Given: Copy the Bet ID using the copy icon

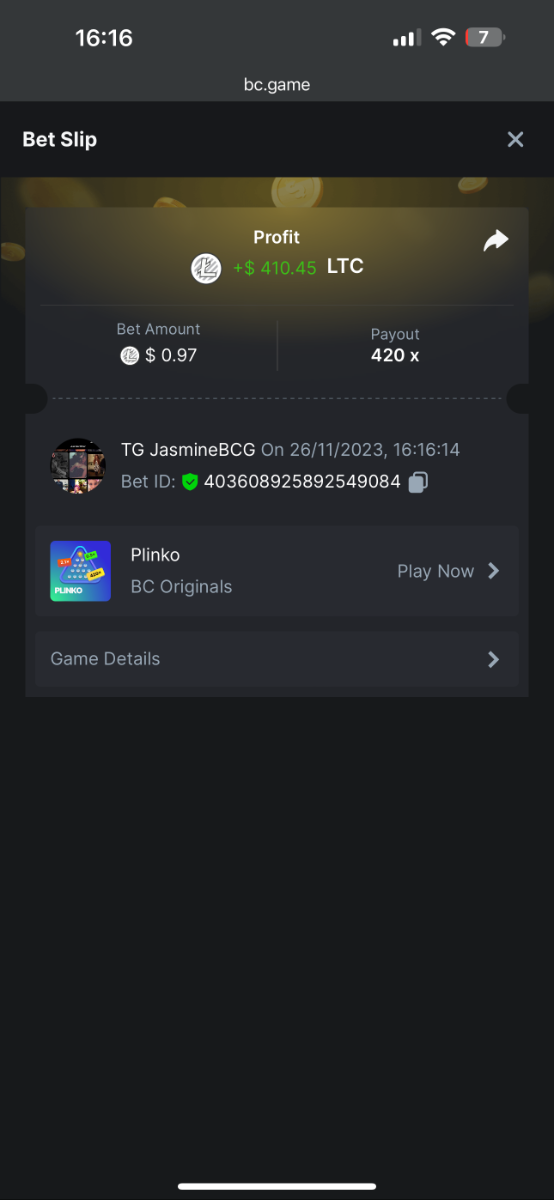Looking at the screenshot, I should 418,482.
